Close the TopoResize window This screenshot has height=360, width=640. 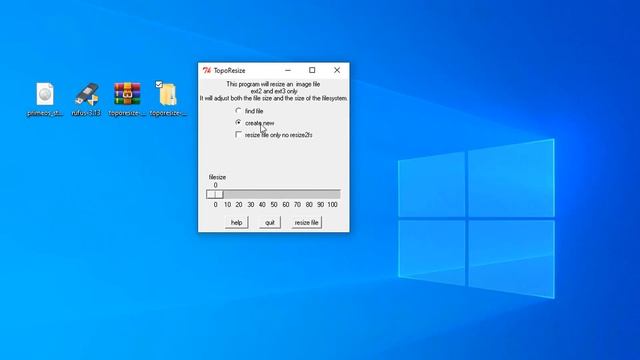click(337, 70)
